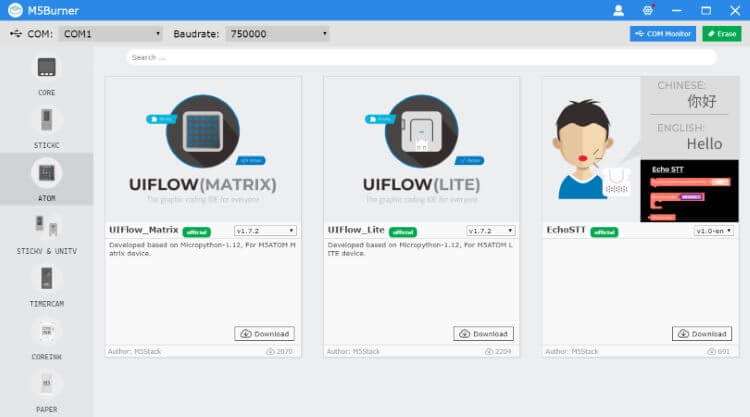This screenshot has width=750, height=417.
Task: Click the COM Monitor button
Action: tap(663, 34)
